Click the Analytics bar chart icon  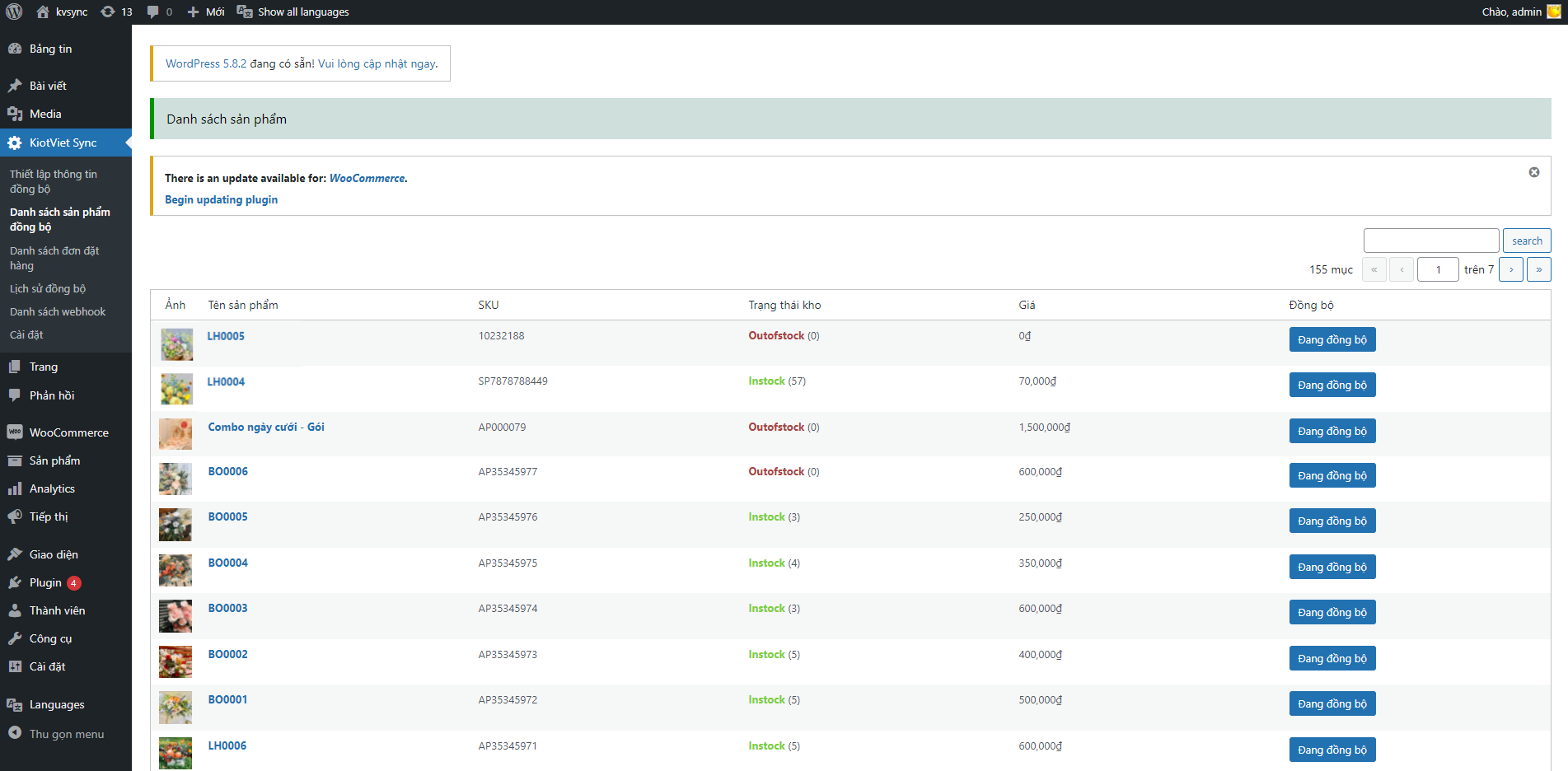point(15,488)
